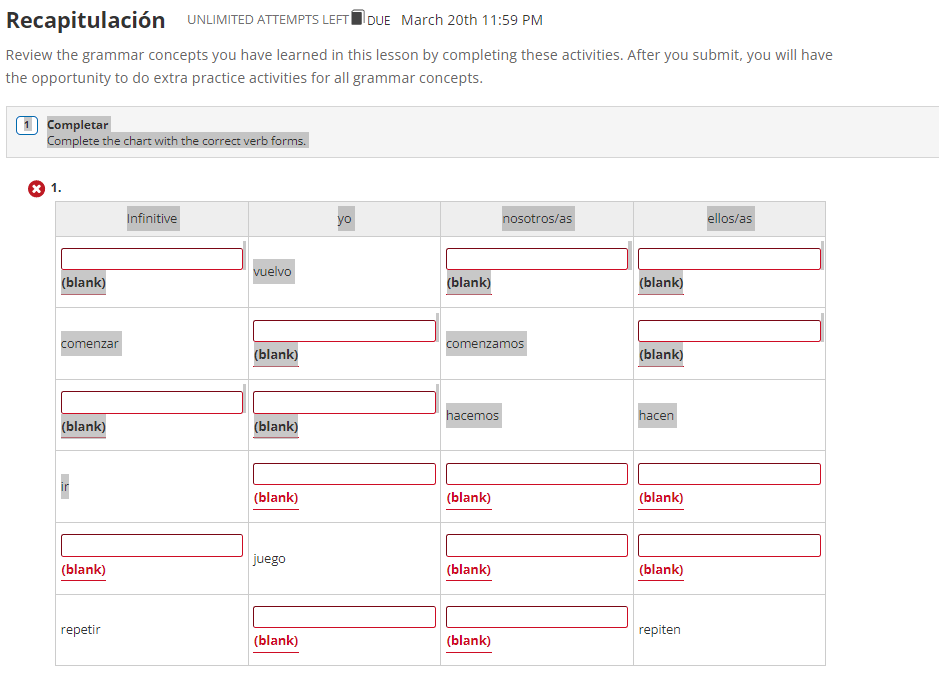Click the infinitive input in juego row
939x674 pixels.
click(152, 545)
